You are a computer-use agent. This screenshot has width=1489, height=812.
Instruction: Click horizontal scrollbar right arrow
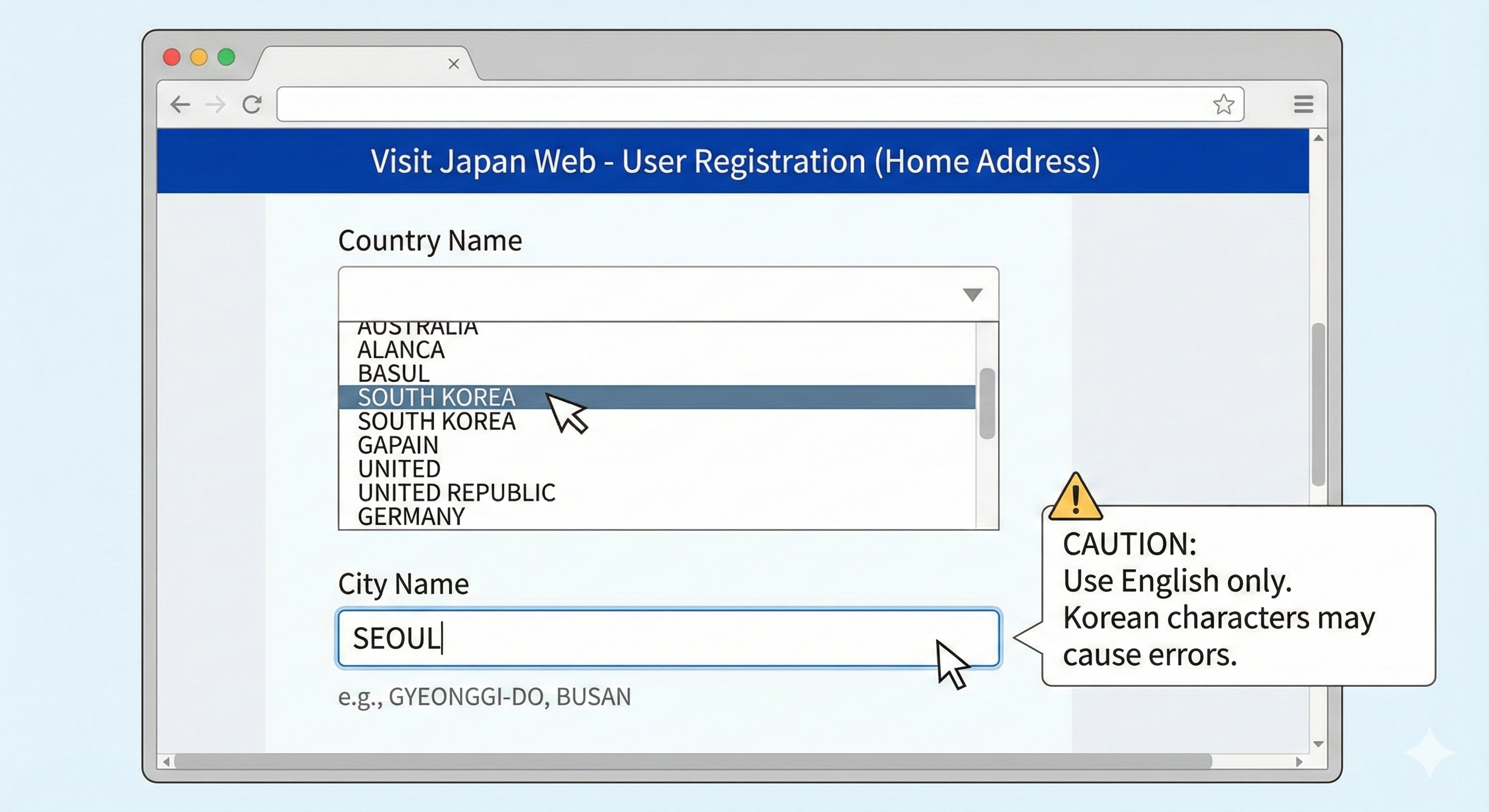click(x=1299, y=762)
